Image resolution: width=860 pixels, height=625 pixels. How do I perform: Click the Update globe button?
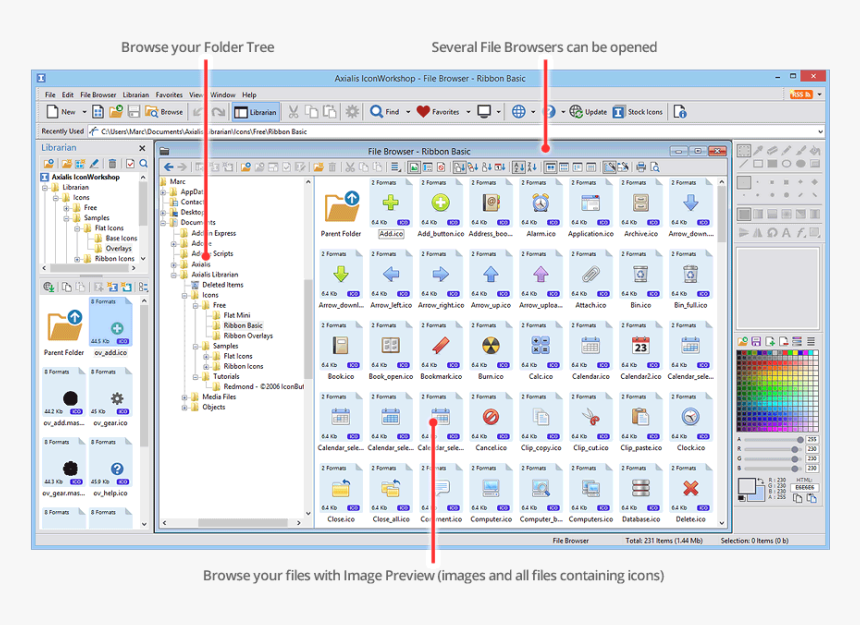click(x=588, y=112)
